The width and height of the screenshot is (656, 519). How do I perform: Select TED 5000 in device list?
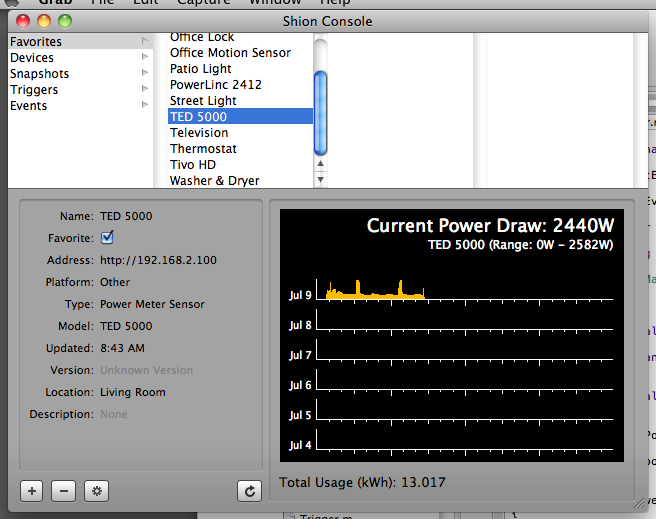[x=240, y=116]
